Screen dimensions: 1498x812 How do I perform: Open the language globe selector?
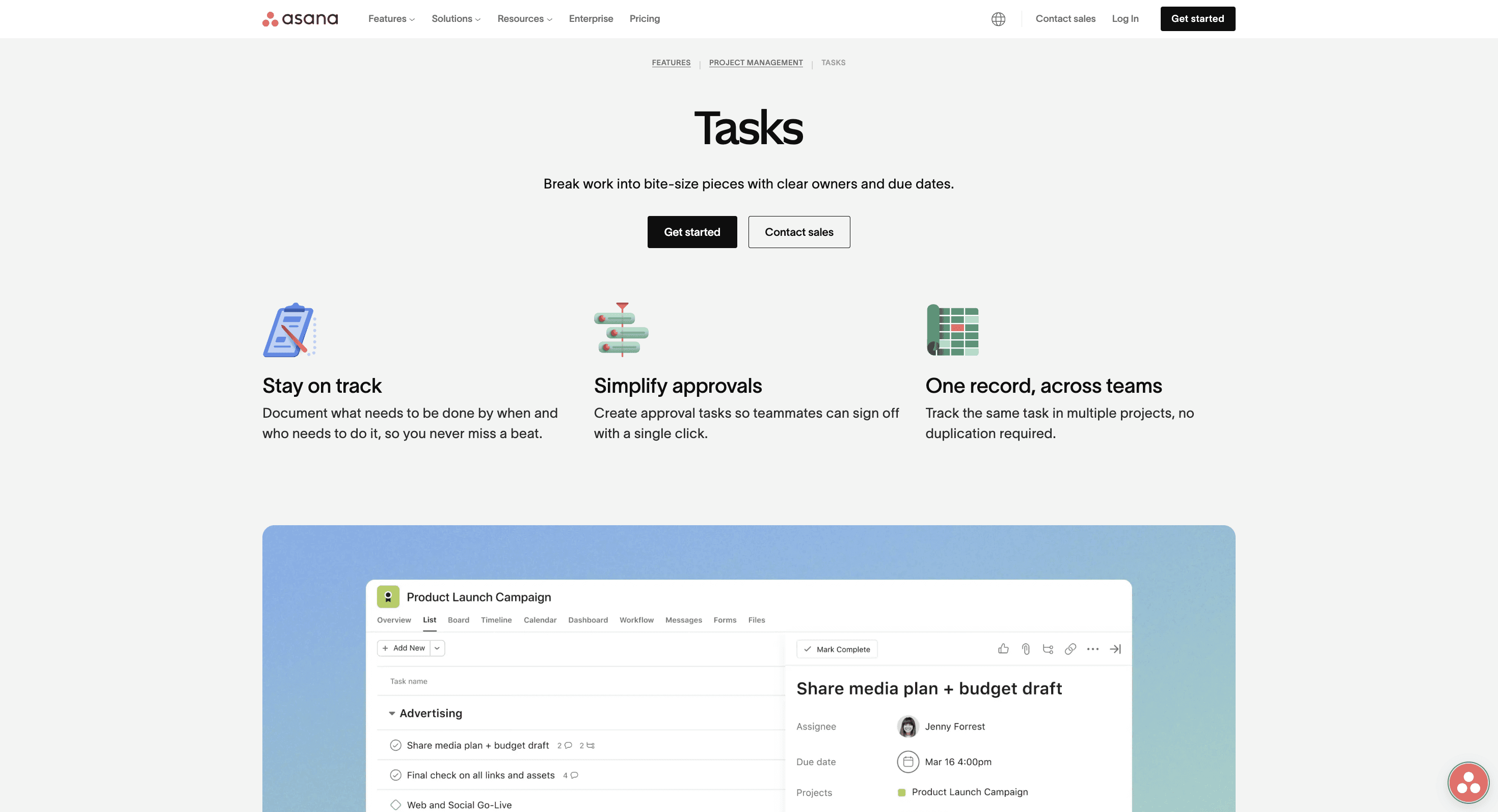click(998, 19)
